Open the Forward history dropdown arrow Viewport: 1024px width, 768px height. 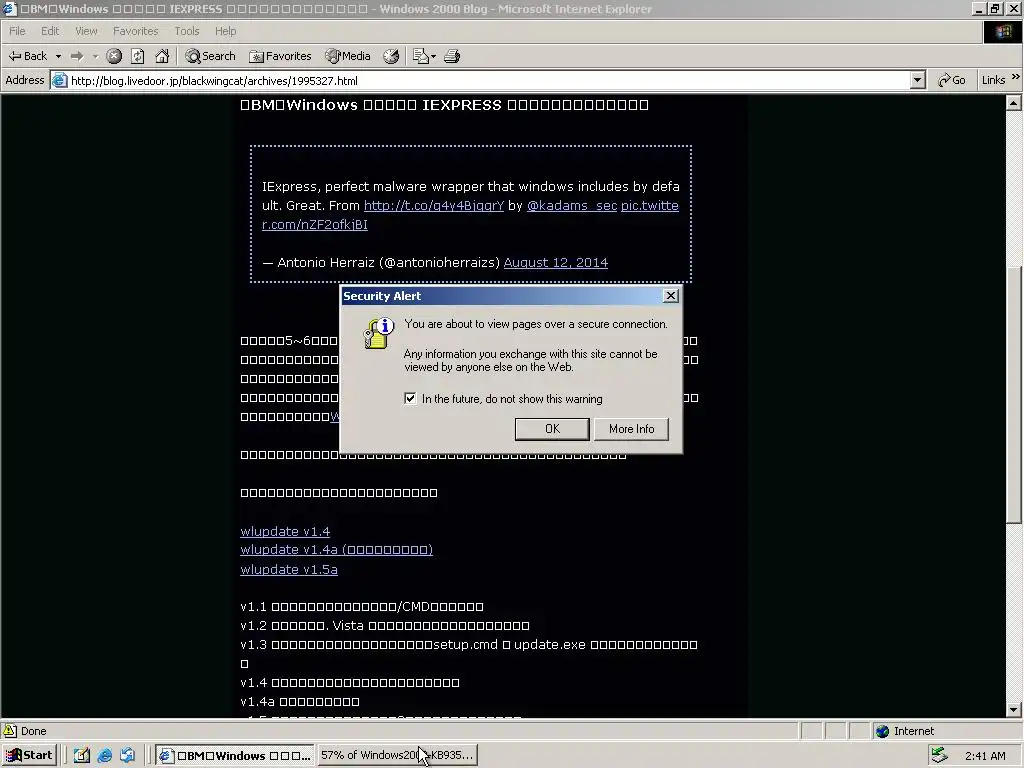pyautogui.click(x=95, y=56)
